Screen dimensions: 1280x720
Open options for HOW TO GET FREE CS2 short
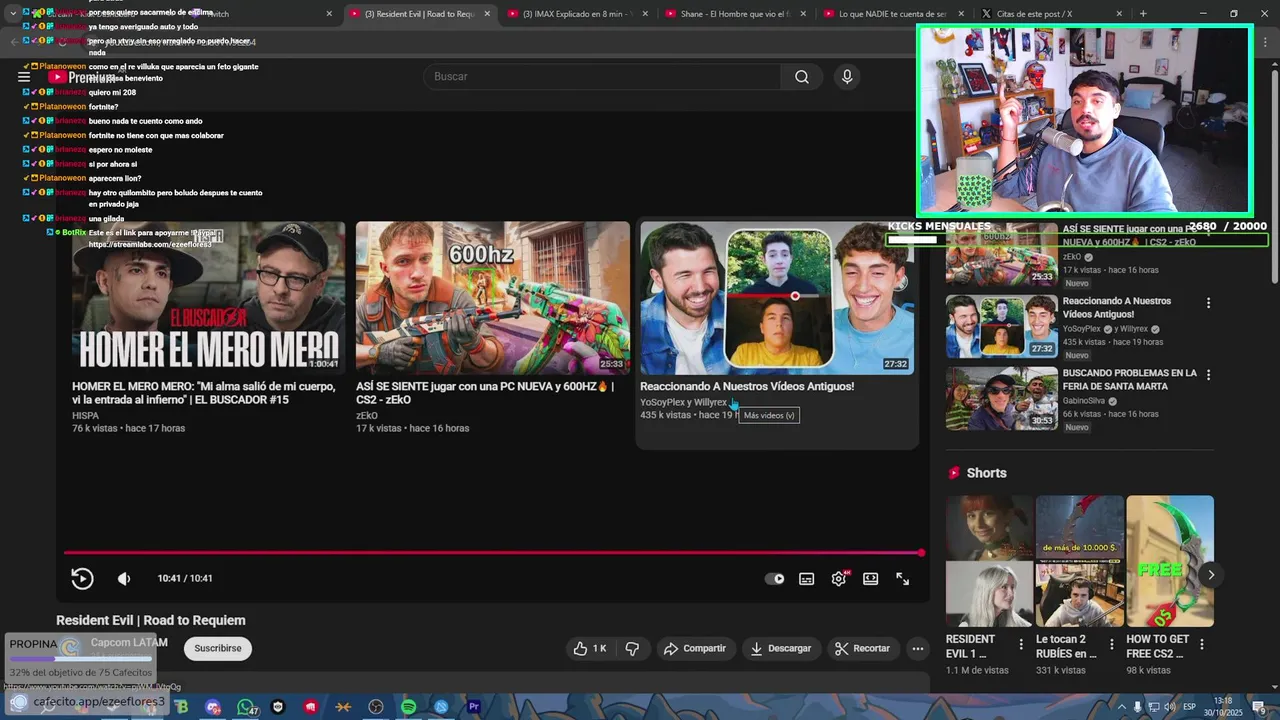click(1202, 644)
